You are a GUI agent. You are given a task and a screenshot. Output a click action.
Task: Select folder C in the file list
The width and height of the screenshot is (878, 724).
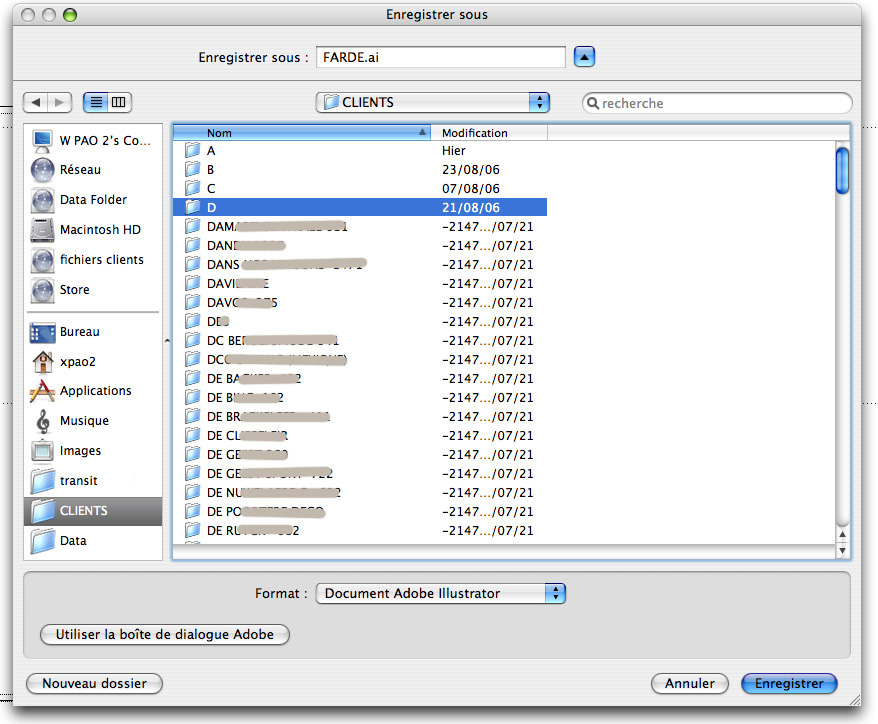360,189
